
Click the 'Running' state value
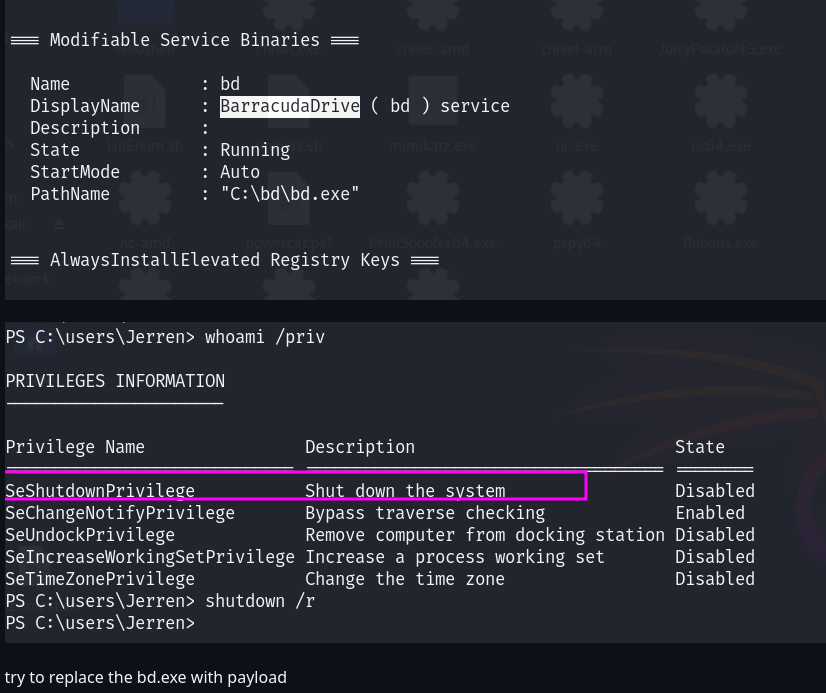click(x=255, y=151)
